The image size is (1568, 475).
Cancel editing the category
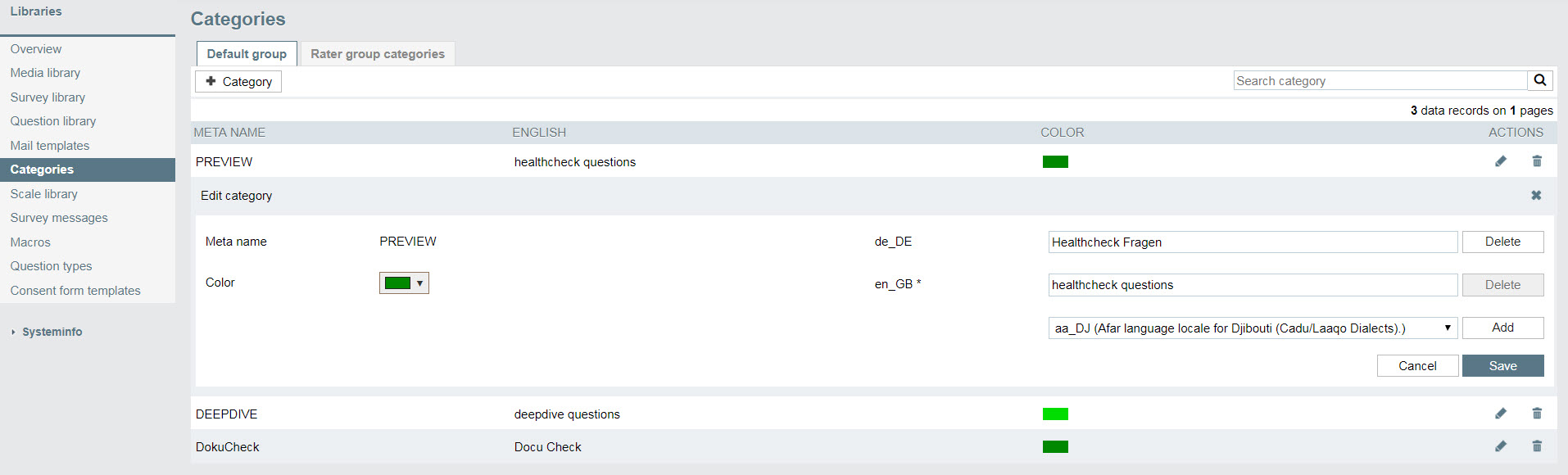point(1417,366)
